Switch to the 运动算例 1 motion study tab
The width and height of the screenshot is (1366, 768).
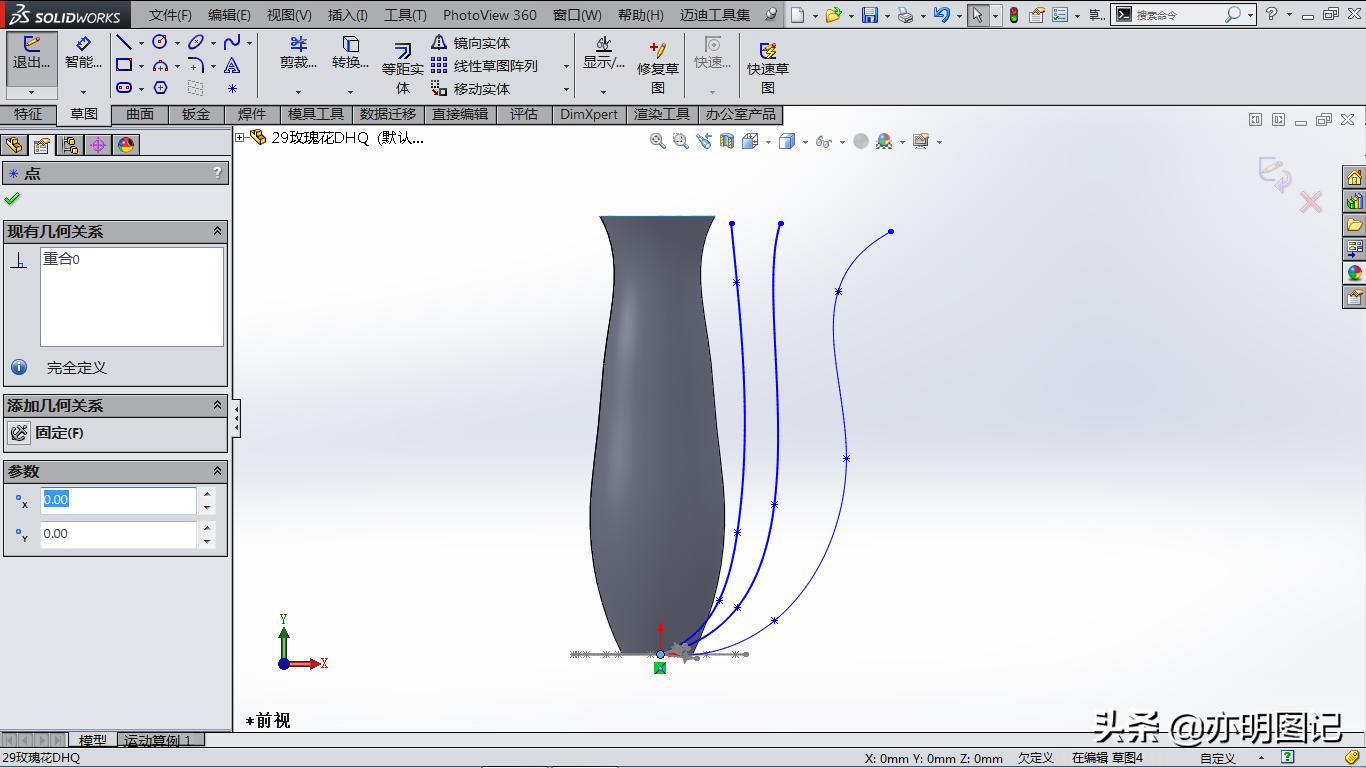coord(158,740)
